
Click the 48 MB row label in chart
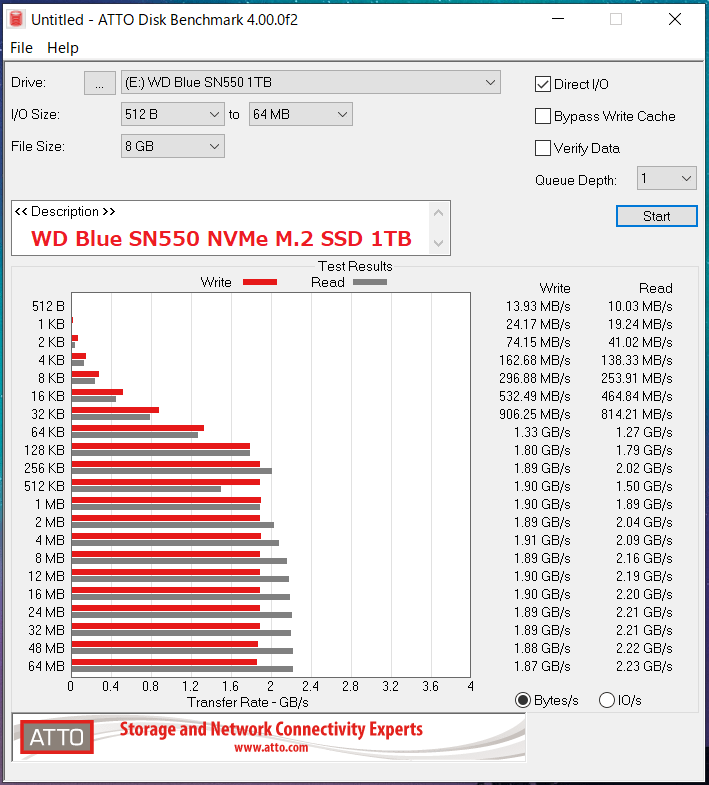point(47,648)
